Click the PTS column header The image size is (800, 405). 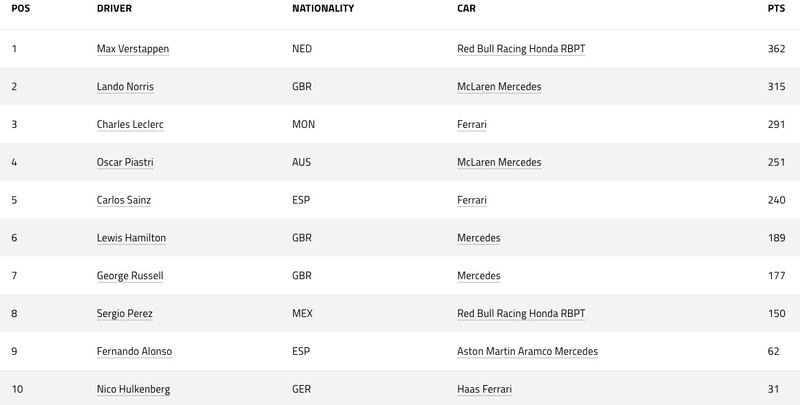tap(776, 9)
